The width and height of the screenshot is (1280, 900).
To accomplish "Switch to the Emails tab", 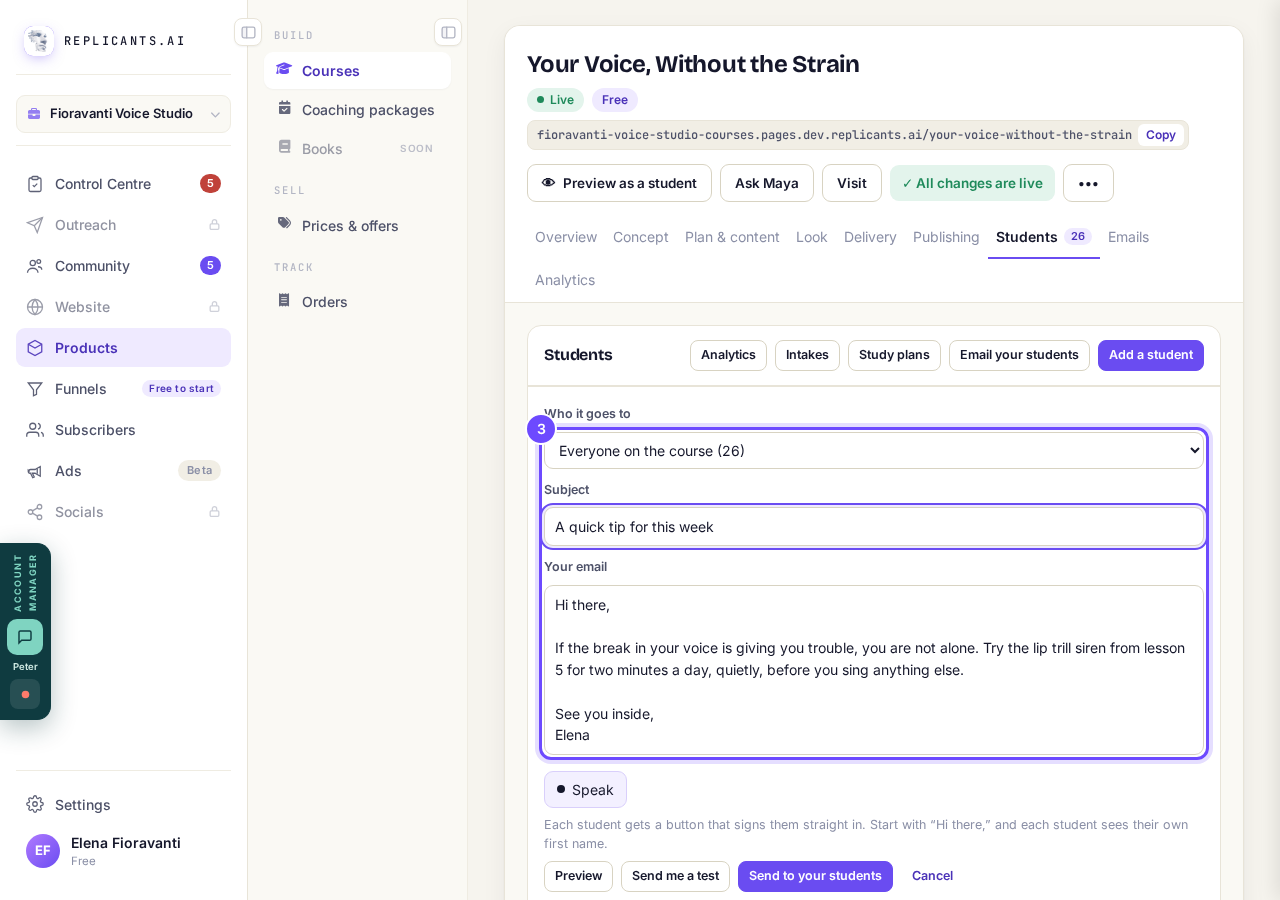I will pyautogui.click(x=1128, y=237).
